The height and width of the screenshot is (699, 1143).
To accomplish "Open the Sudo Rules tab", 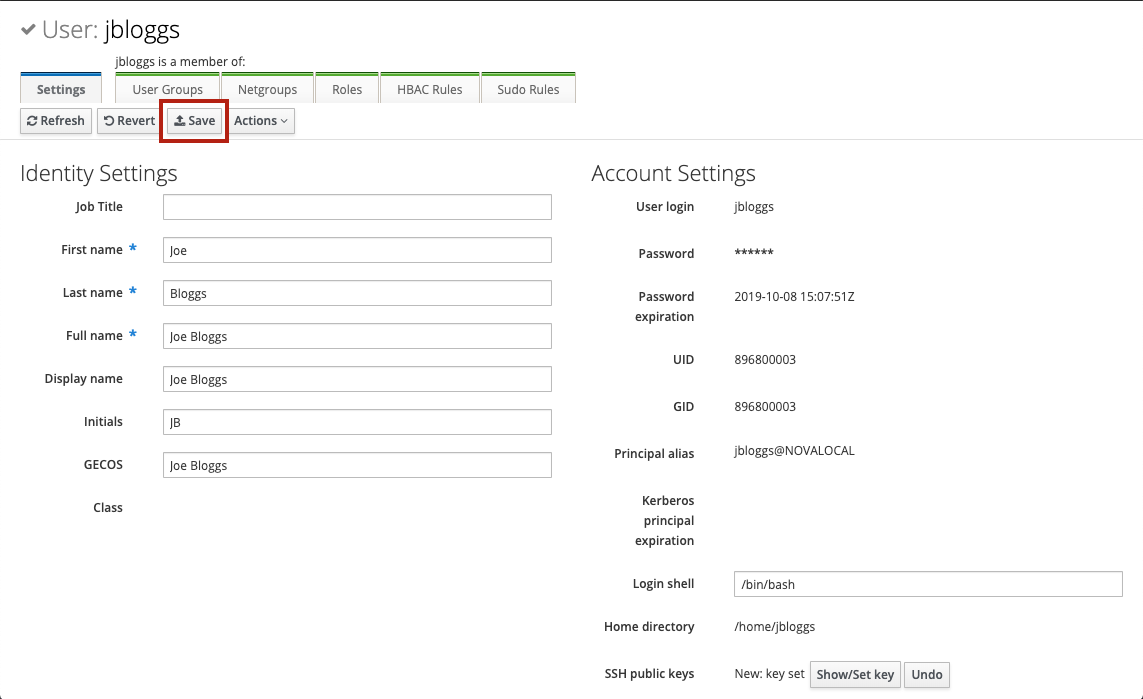I will pos(528,88).
